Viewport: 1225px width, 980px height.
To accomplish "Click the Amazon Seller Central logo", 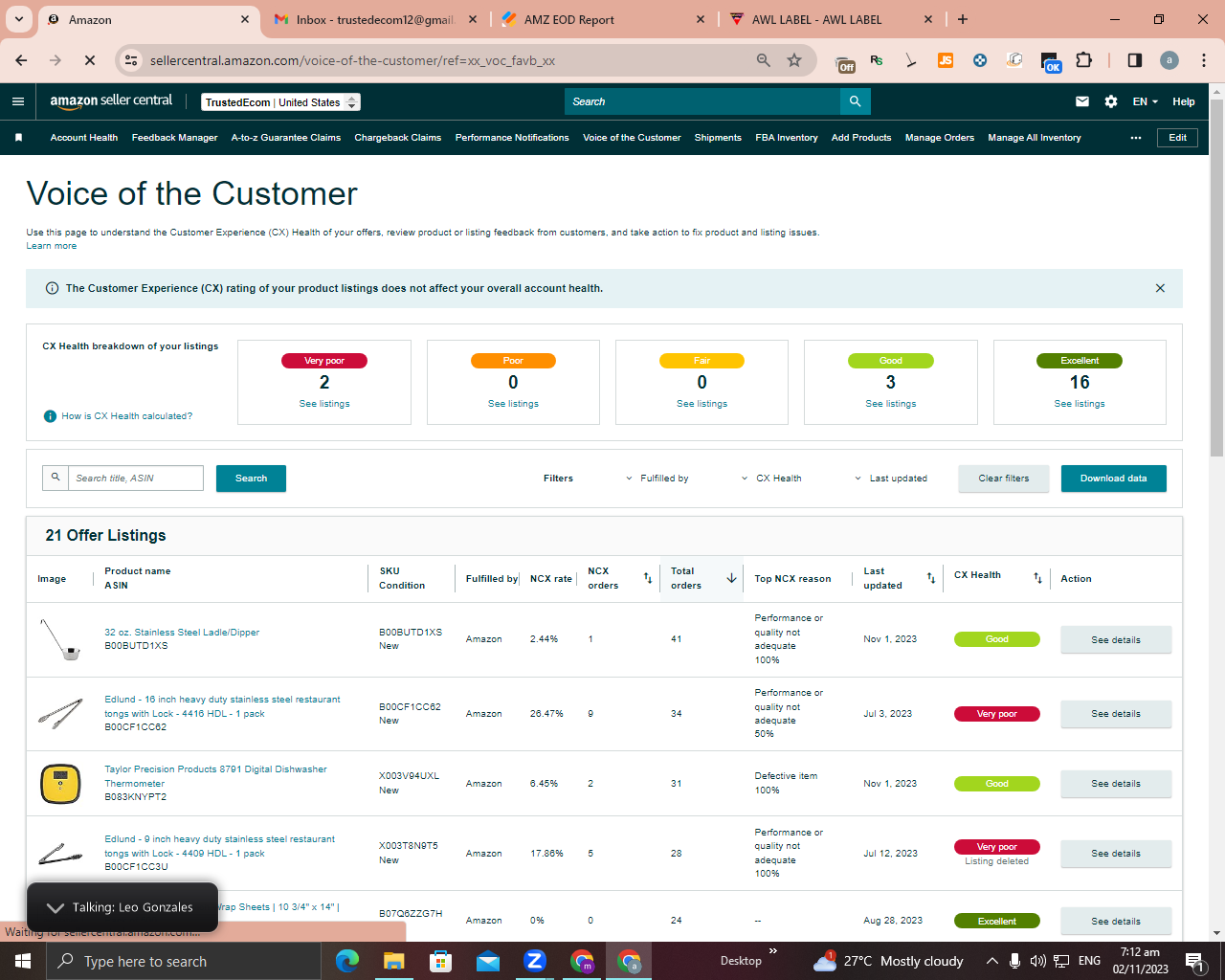I will coord(111,101).
